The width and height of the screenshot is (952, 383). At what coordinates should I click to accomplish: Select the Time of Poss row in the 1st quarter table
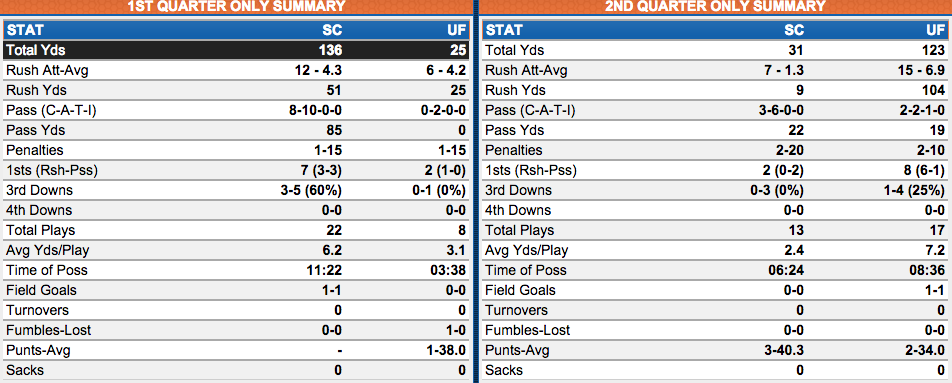[x=236, y=270]
